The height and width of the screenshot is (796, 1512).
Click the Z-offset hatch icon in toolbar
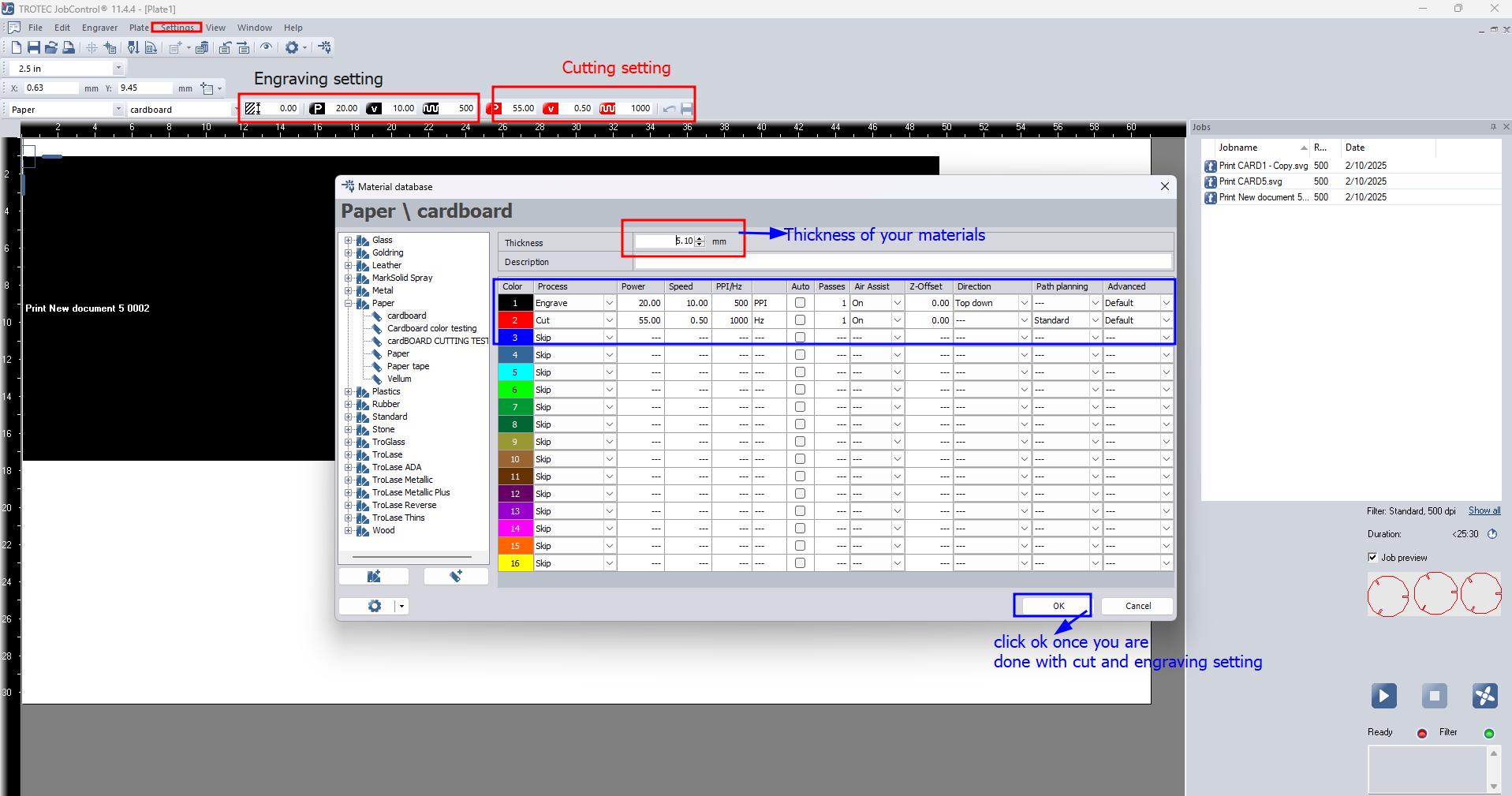[x=252, y=109]
